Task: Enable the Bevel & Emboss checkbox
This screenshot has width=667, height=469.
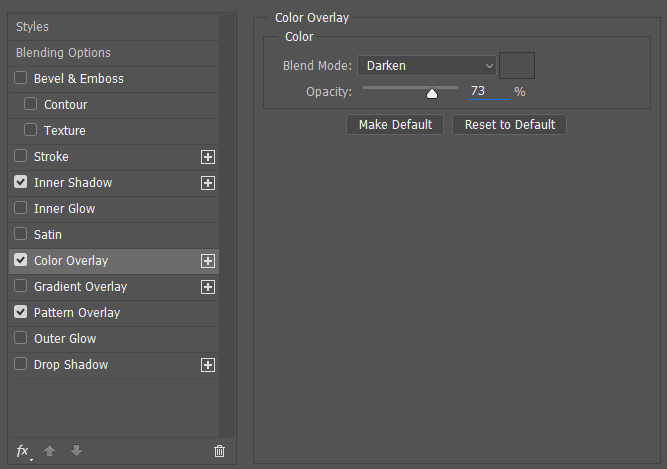Action: (20, 78)
